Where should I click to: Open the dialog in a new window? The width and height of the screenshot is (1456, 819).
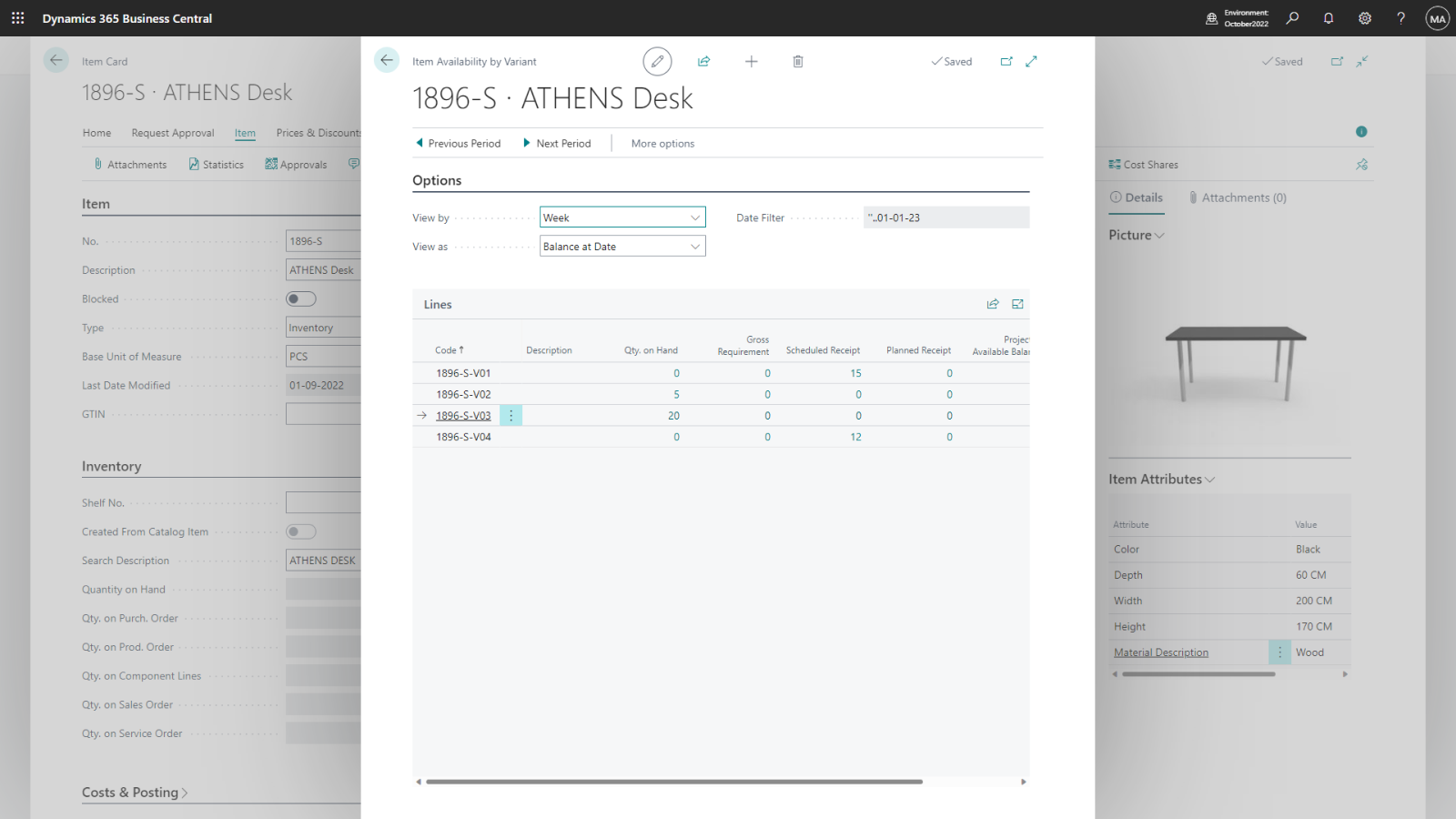[x=1006, y=61]
